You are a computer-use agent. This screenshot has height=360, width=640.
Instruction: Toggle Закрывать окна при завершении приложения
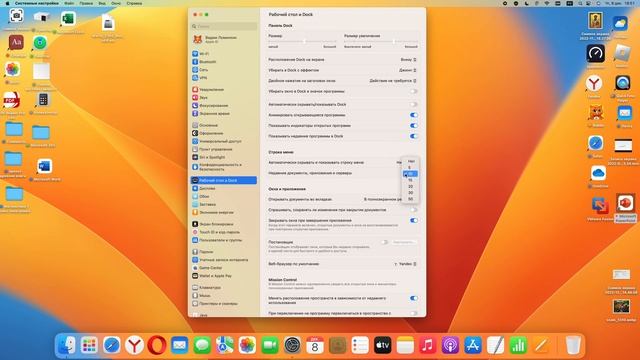pos(413,220)
